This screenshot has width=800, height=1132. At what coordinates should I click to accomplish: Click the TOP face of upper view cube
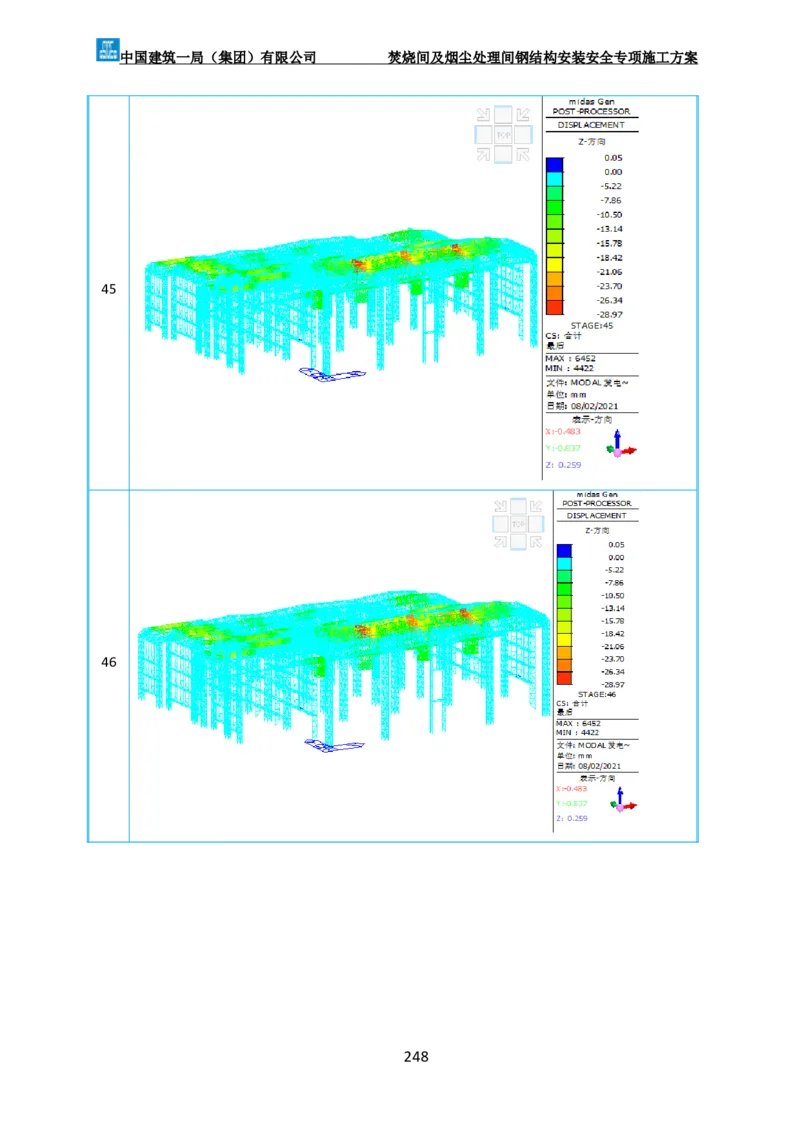pos(503,134)
